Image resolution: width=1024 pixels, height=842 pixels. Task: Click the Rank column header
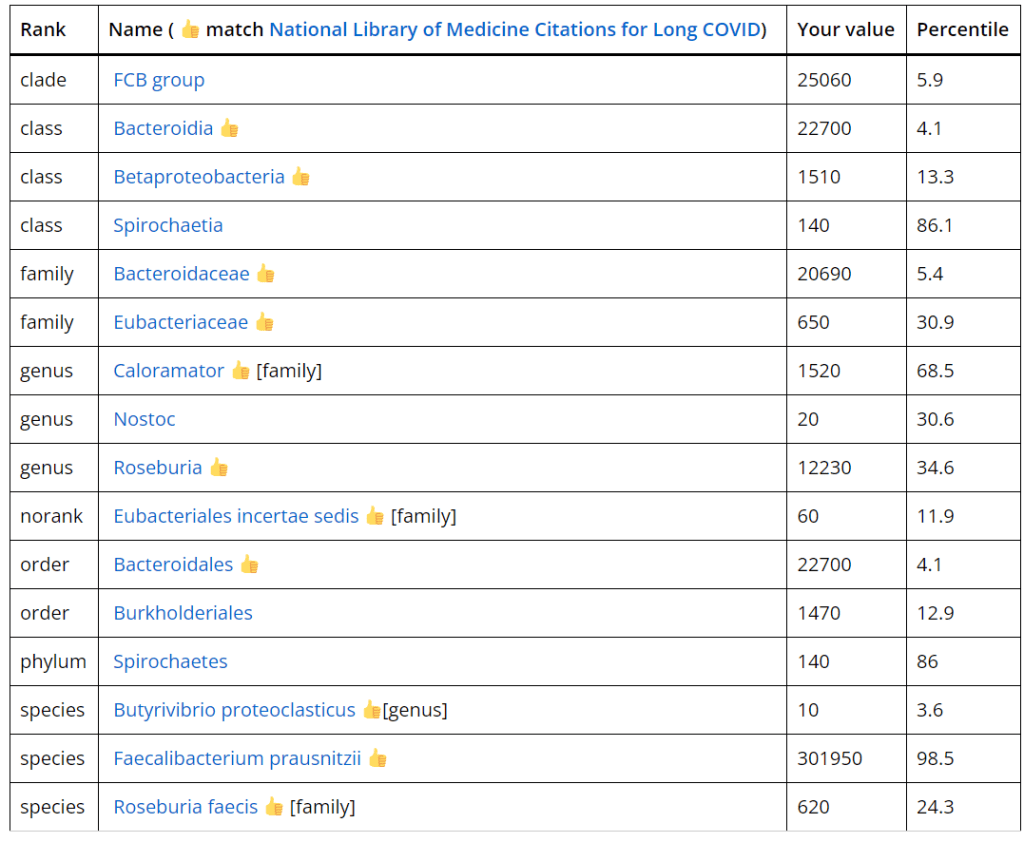click(43, 30)
